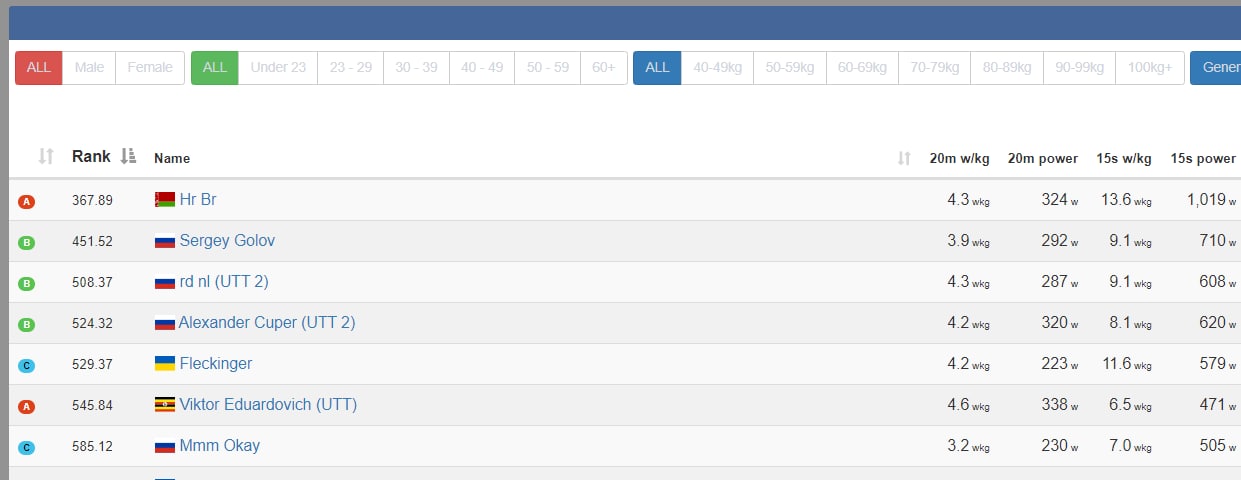Select the red ALL gender filter

click(x=39, y=68)
